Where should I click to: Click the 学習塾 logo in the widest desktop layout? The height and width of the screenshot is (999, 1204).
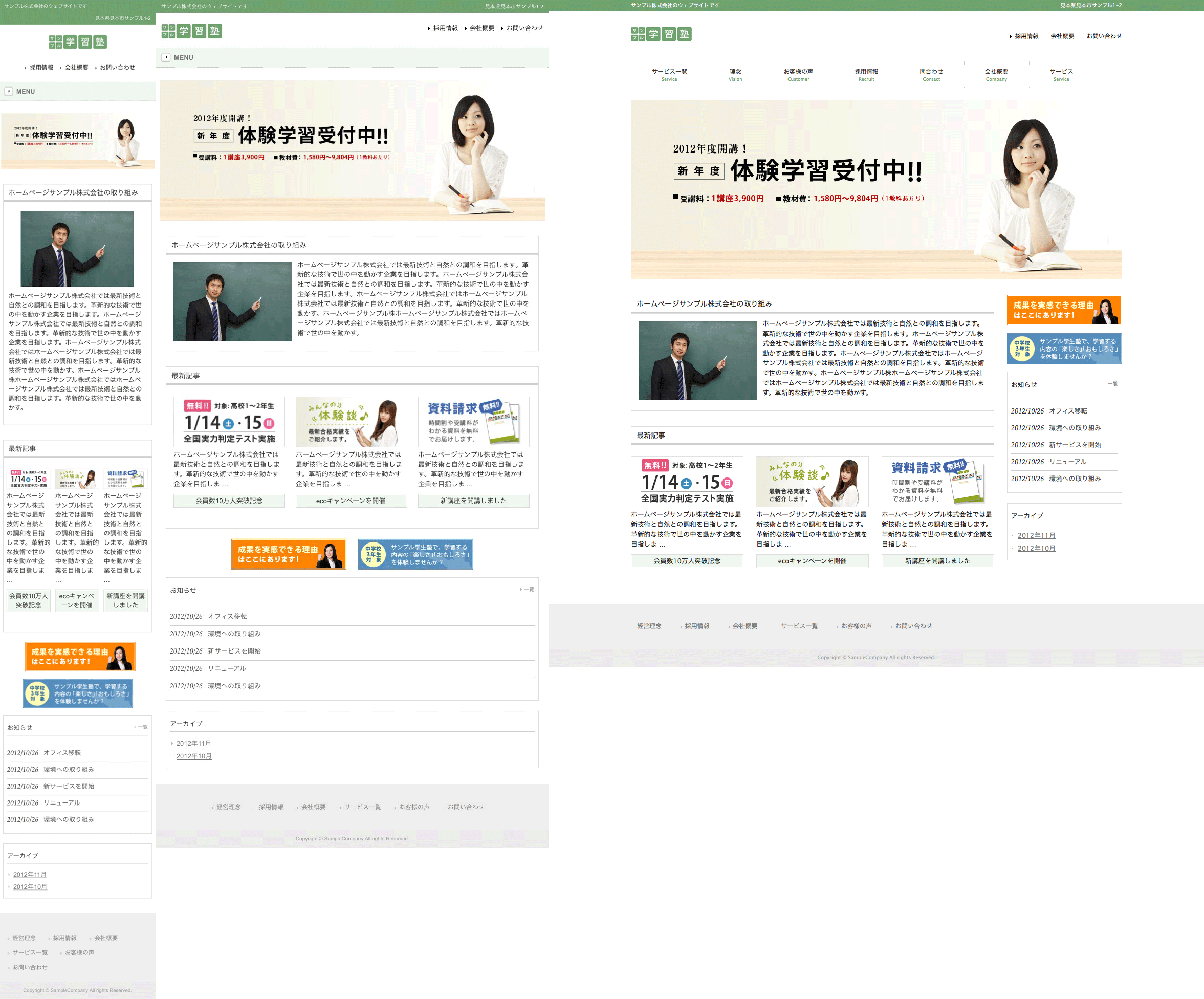(661, 34)
